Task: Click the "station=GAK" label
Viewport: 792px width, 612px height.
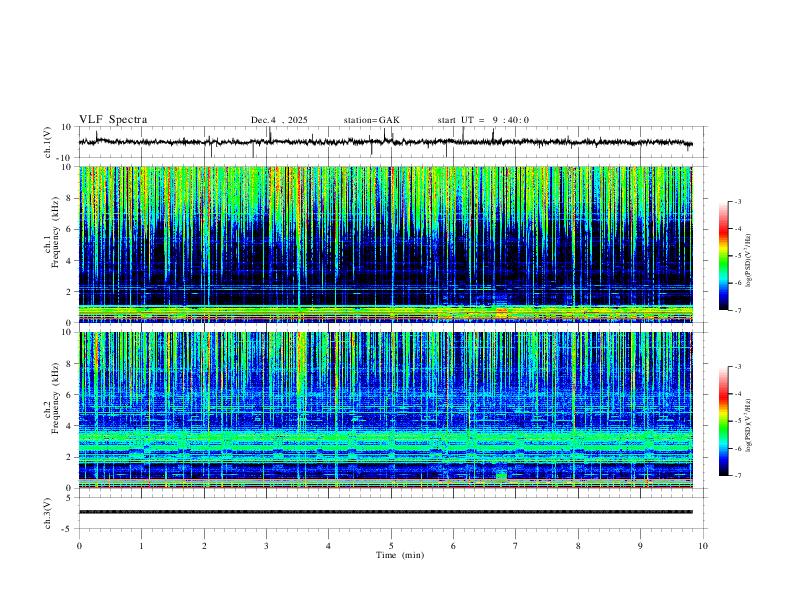Action: coord(371,120)
